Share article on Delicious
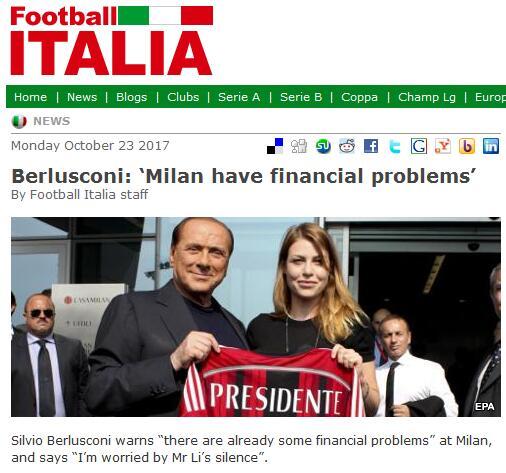Screen dimensions: 506x473 275,146
